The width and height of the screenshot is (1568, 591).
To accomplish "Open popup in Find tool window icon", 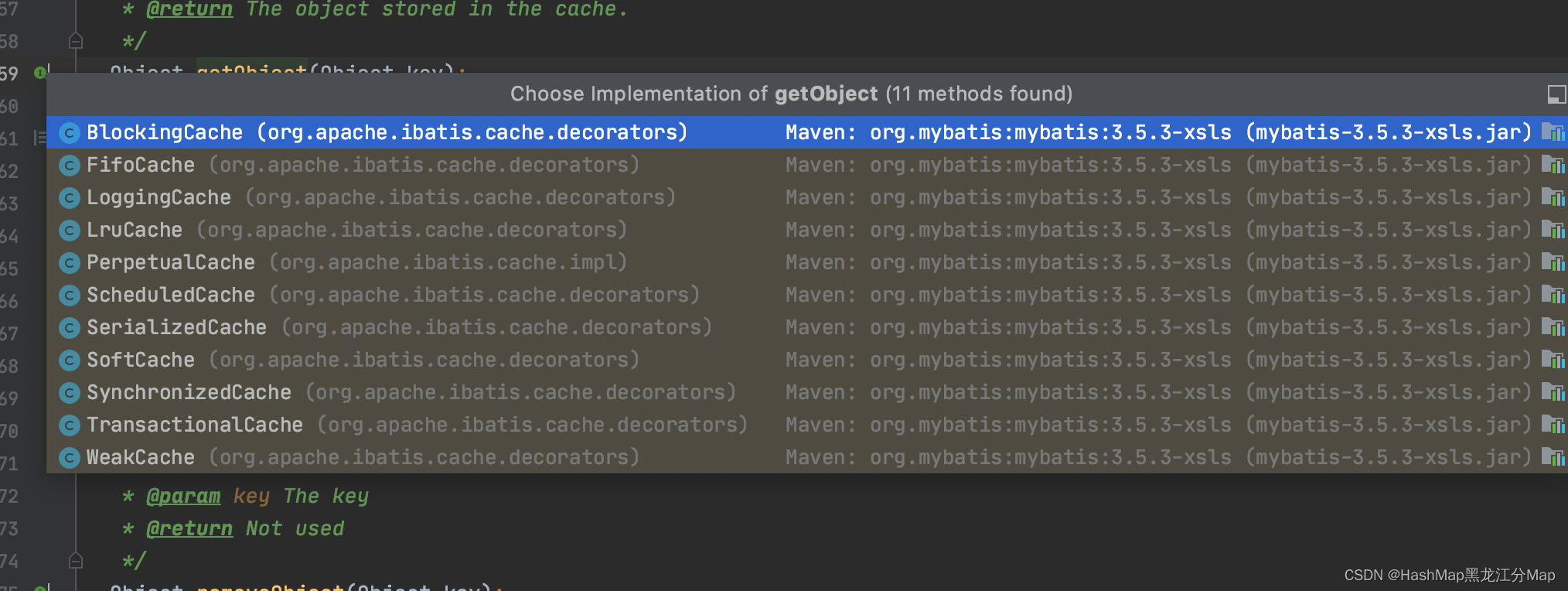I will coord(1556,94).
